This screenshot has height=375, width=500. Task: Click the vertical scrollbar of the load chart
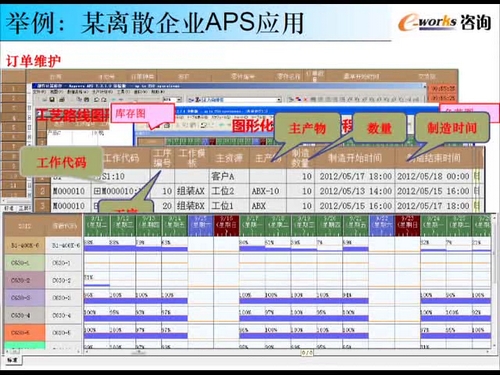[x=494, y=283]
